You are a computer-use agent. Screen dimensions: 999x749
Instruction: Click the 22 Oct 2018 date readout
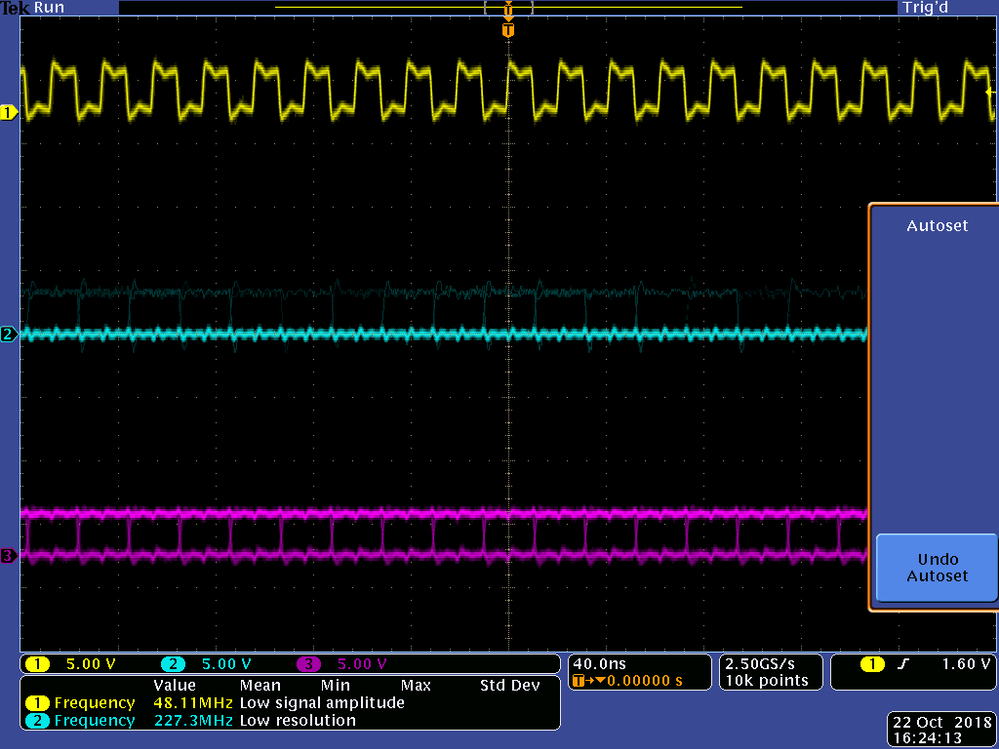(x=942, y=722)
